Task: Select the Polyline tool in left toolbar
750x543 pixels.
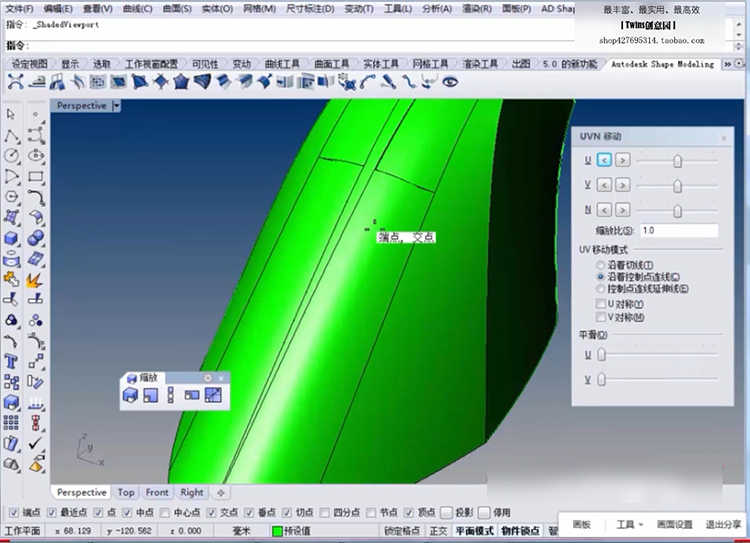Action: tap(11, 136)
